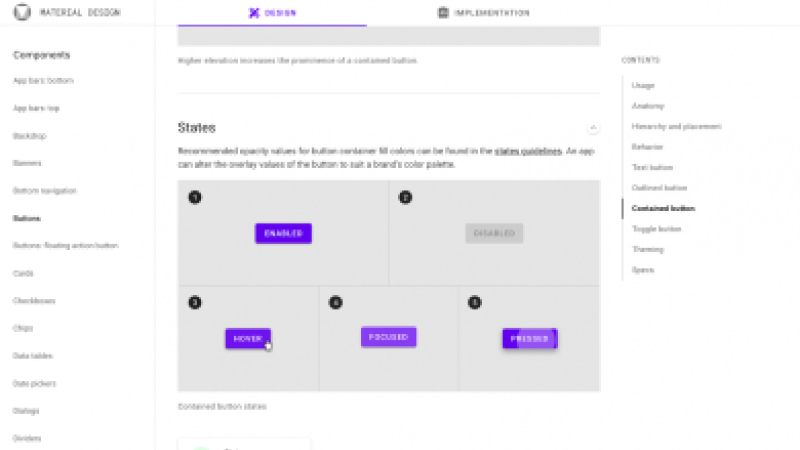Click numbered marker 4 near Focused button

tap(335, 303)
